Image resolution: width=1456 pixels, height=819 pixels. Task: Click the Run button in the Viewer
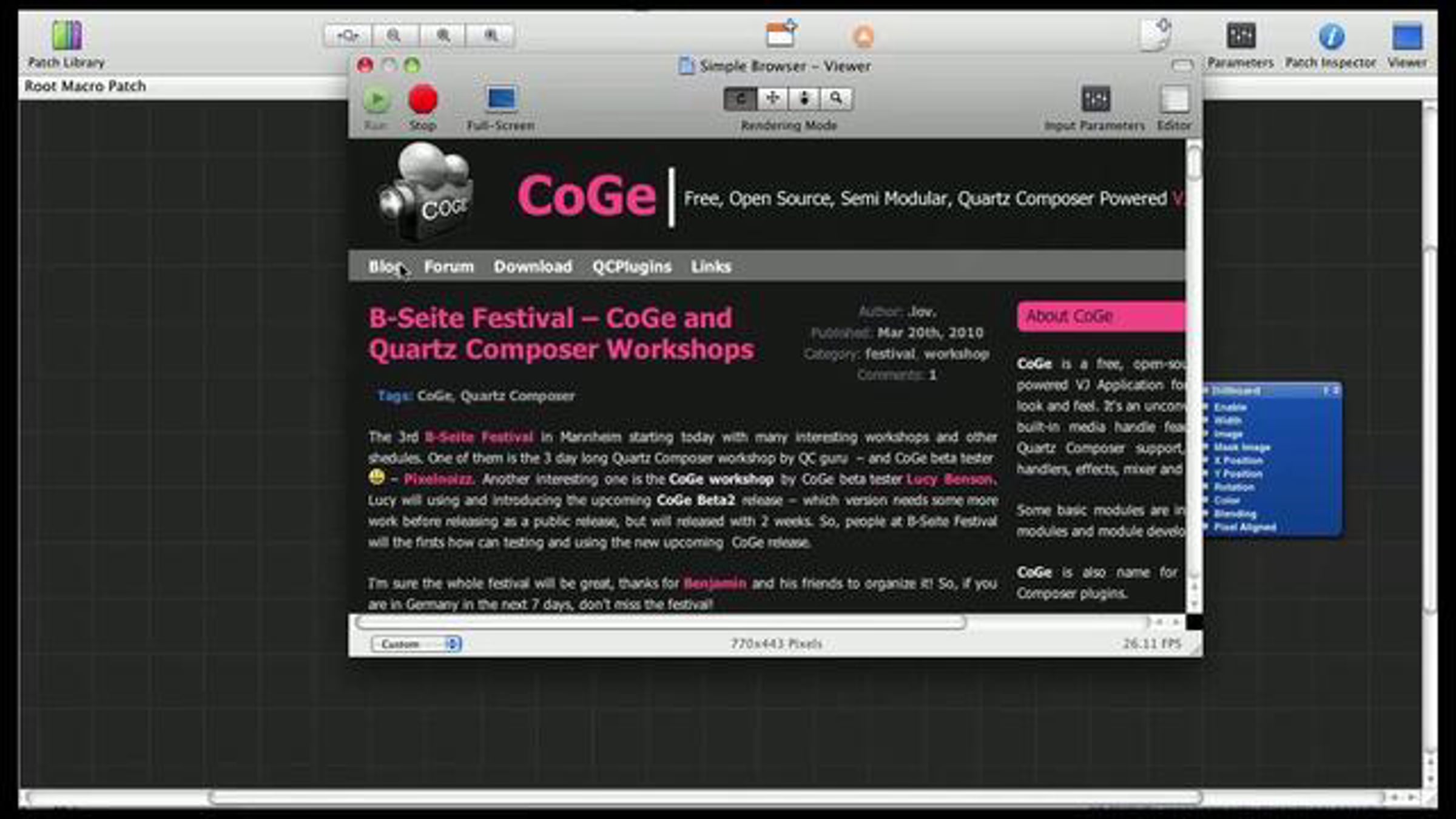[x=376, y=107]
